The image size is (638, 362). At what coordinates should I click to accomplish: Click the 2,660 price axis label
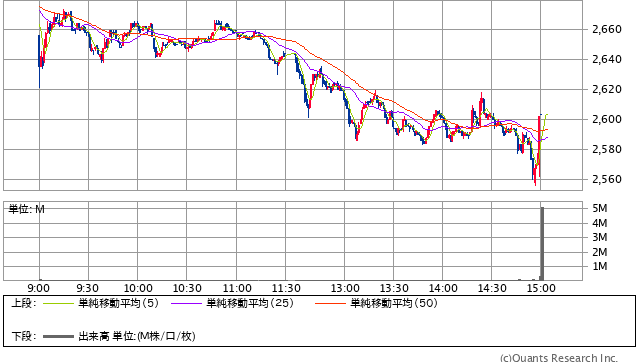point(607,29)
